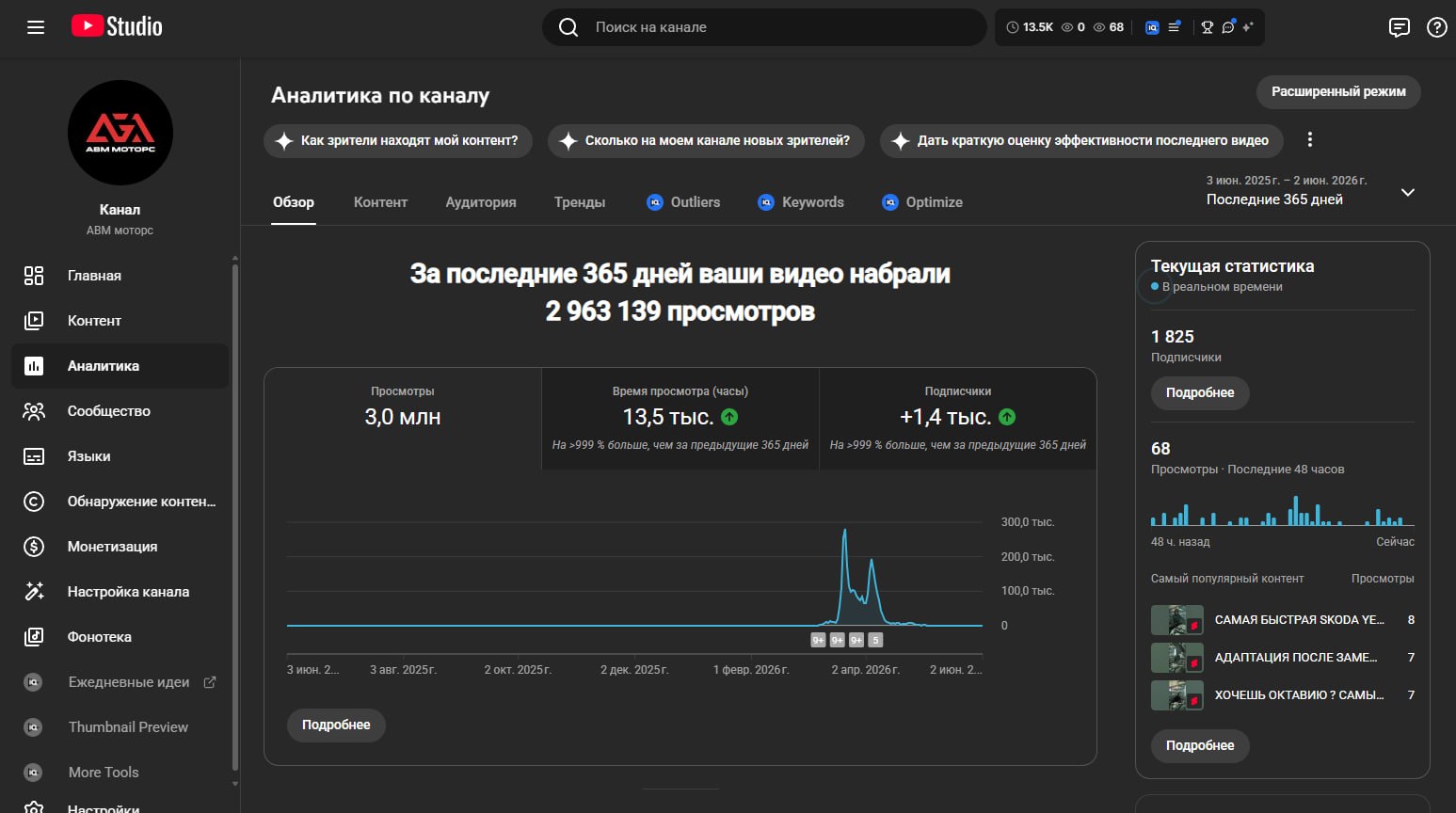
Task: Click the YouTube Studio logo
Action: point(117,26)
